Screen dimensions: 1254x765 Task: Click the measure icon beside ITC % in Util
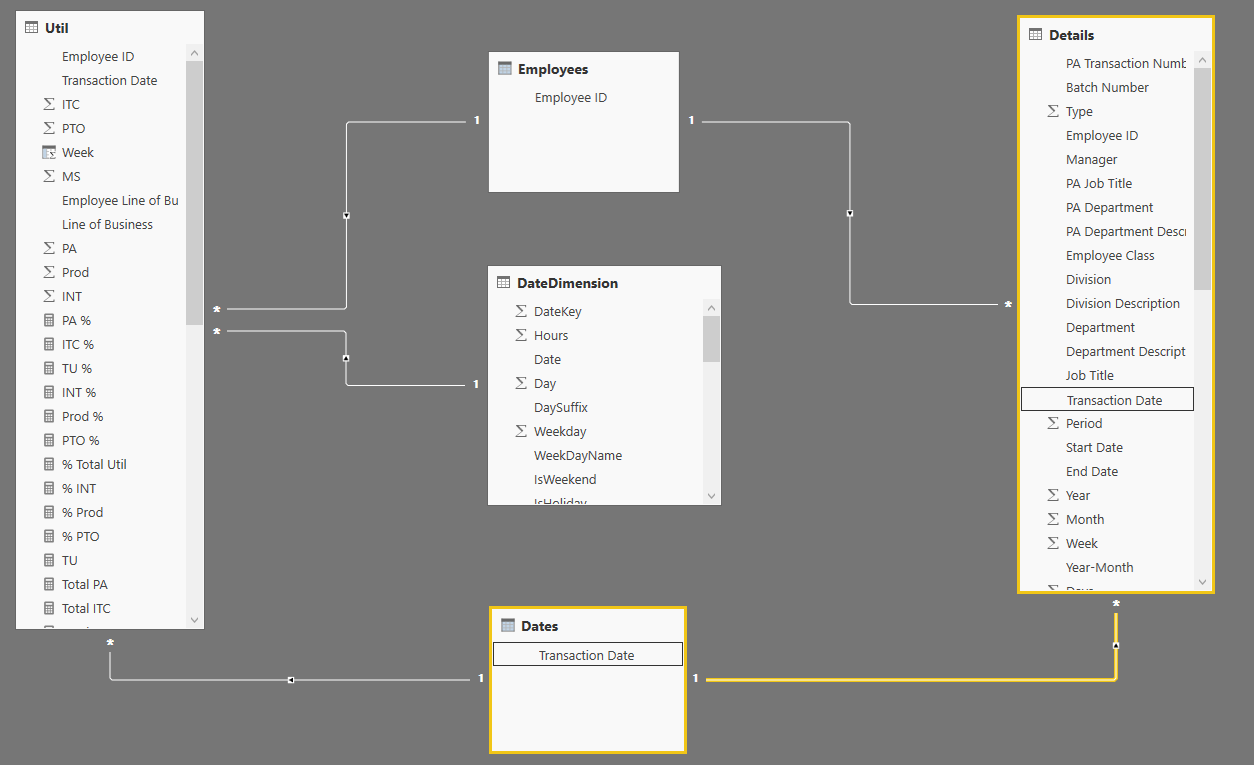(x=49, y=344)
